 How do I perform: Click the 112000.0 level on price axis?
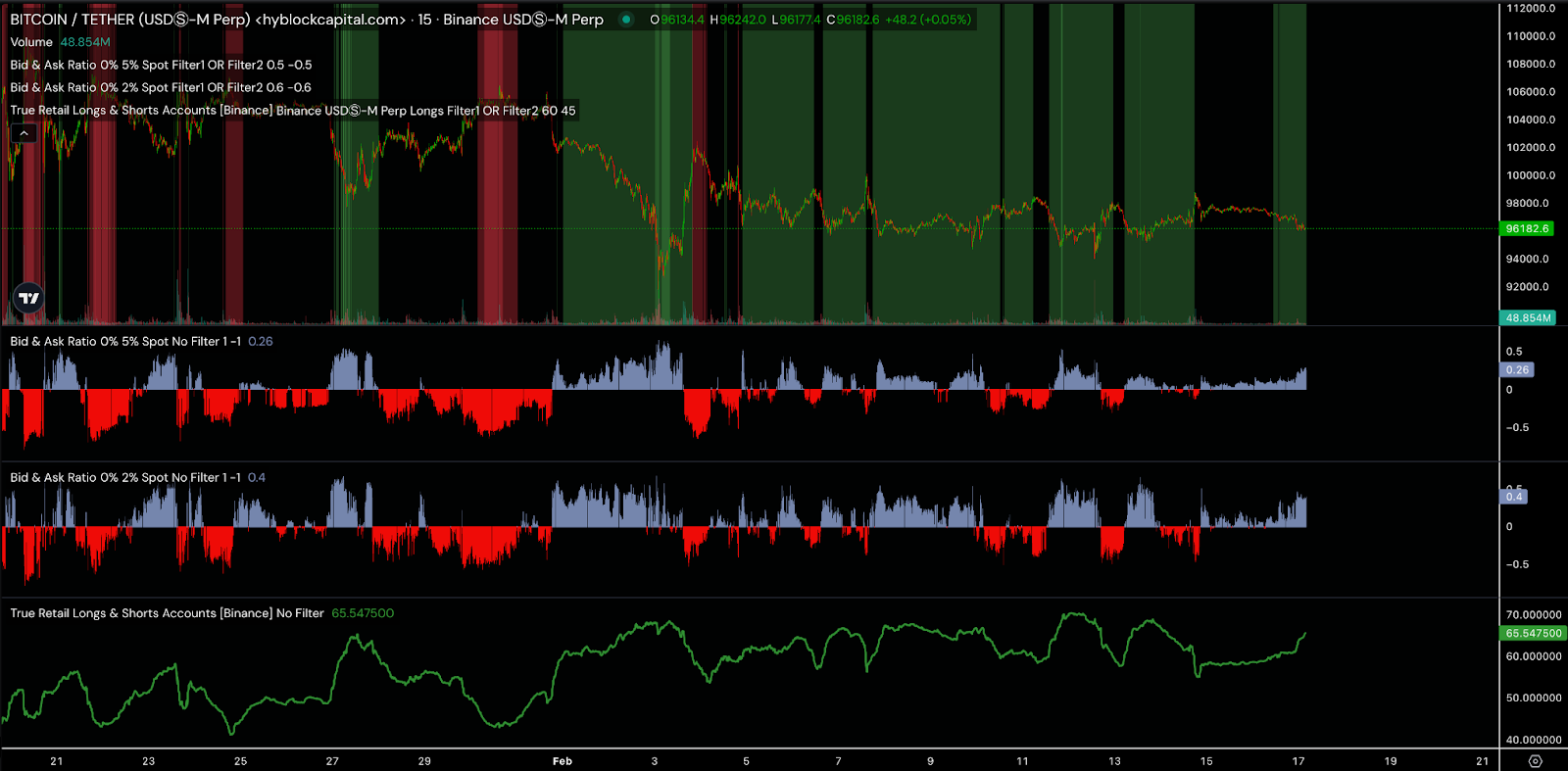pos(1531,8)
